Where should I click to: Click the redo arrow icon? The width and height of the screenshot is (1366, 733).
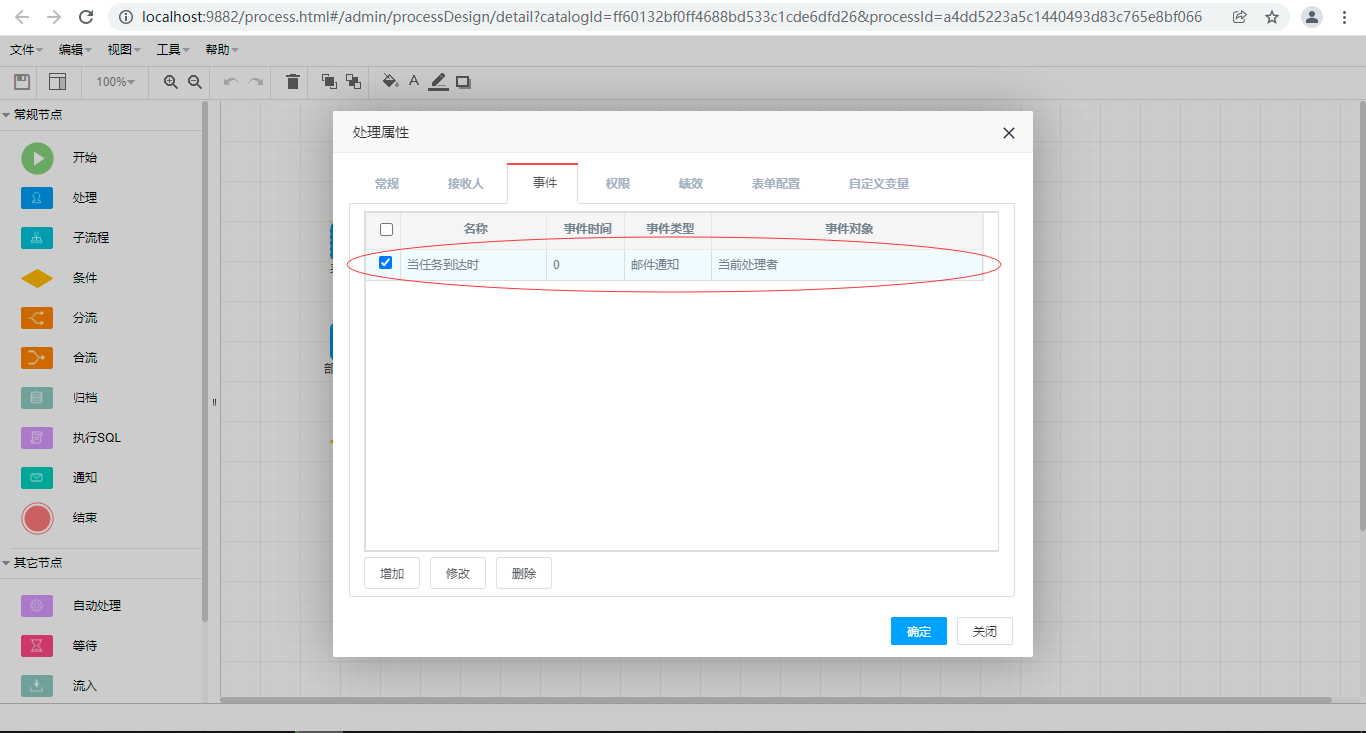pos(256,82)
